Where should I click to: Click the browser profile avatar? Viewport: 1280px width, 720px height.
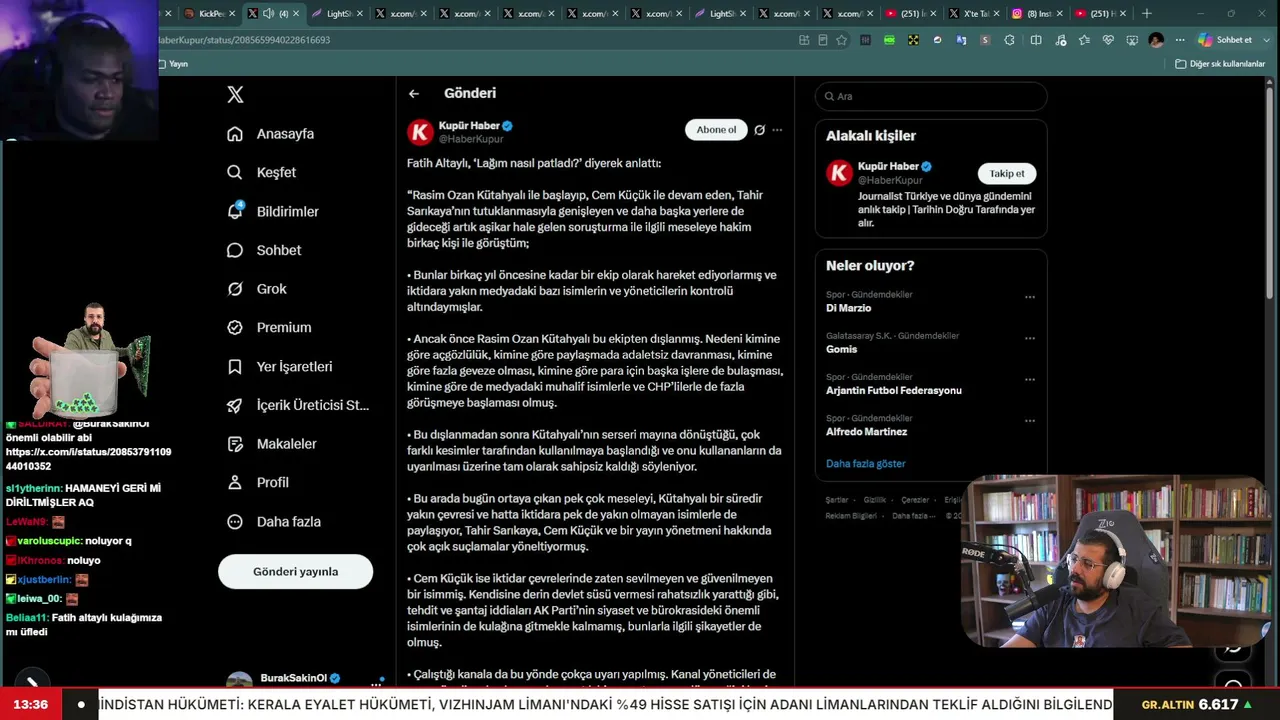pos(1156,40)
